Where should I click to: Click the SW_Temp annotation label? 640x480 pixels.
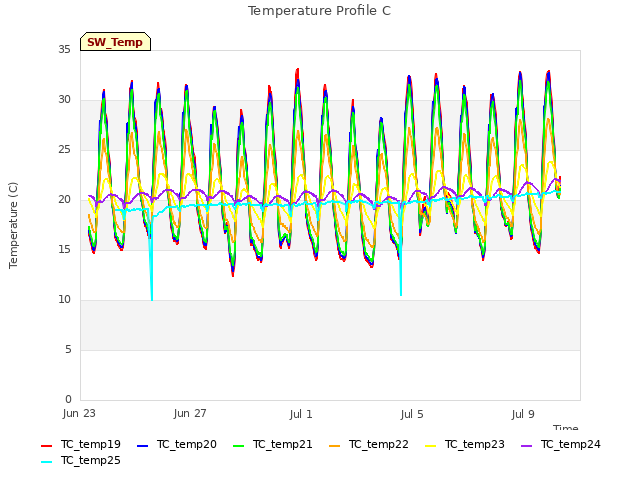pos(116,42)
